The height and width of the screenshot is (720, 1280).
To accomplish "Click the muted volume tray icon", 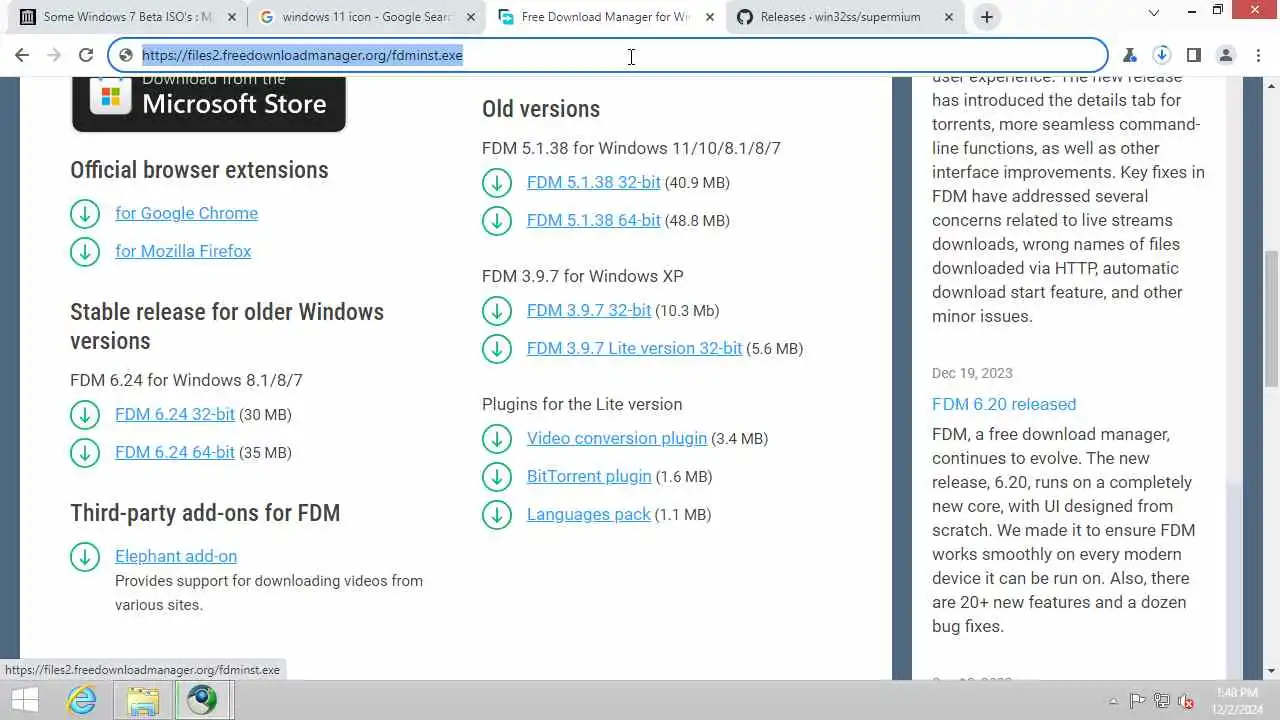I will pos(1186,701).
